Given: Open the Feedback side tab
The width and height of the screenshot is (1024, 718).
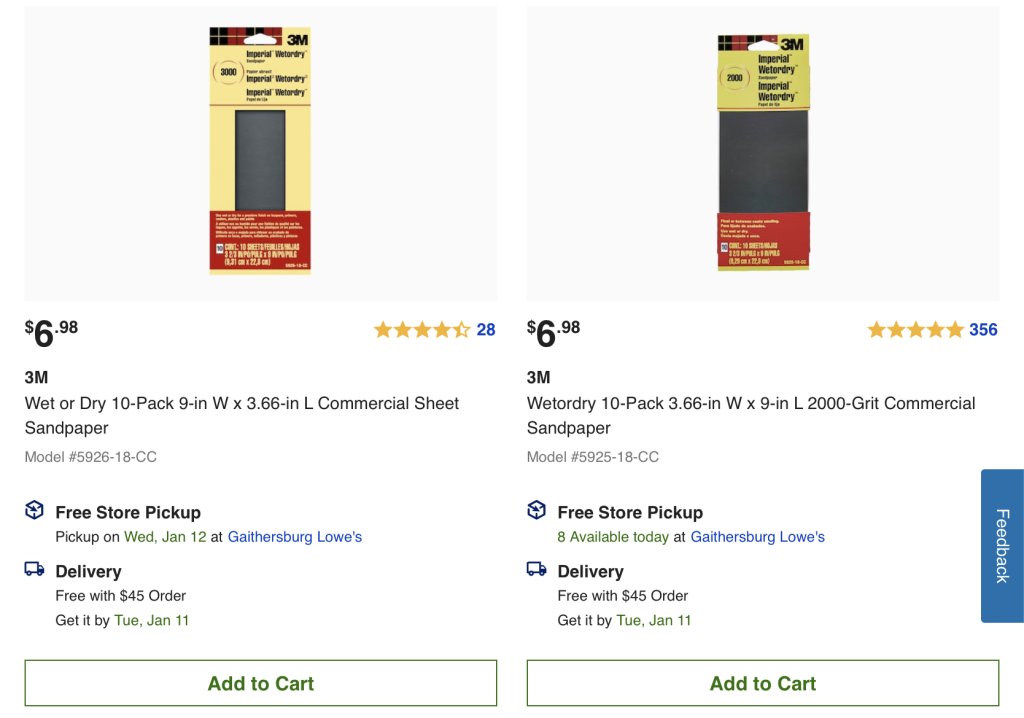Looking at the screenshot, I should click(1002, 545).
